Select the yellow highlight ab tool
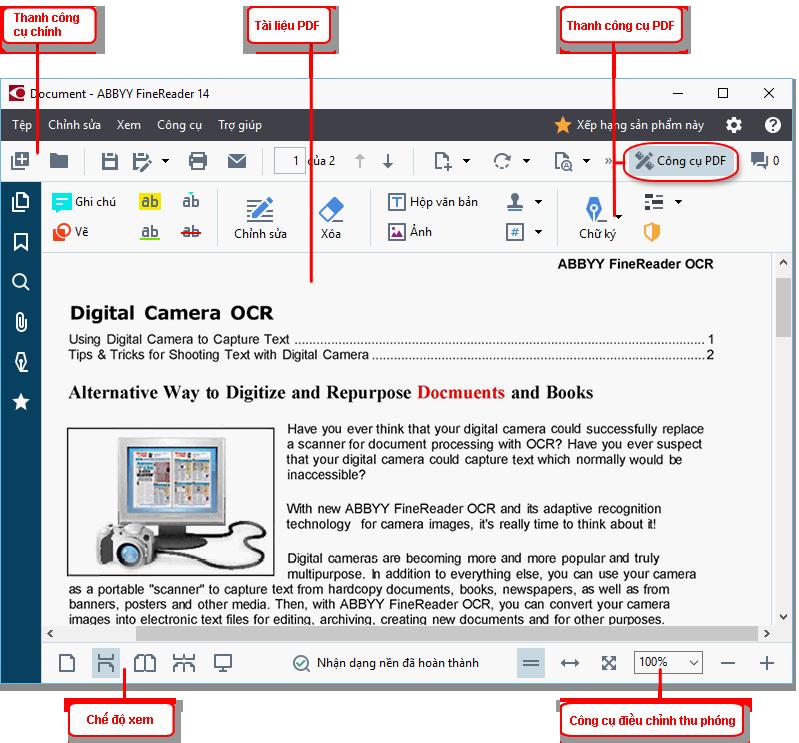 (x=149, y=202)
